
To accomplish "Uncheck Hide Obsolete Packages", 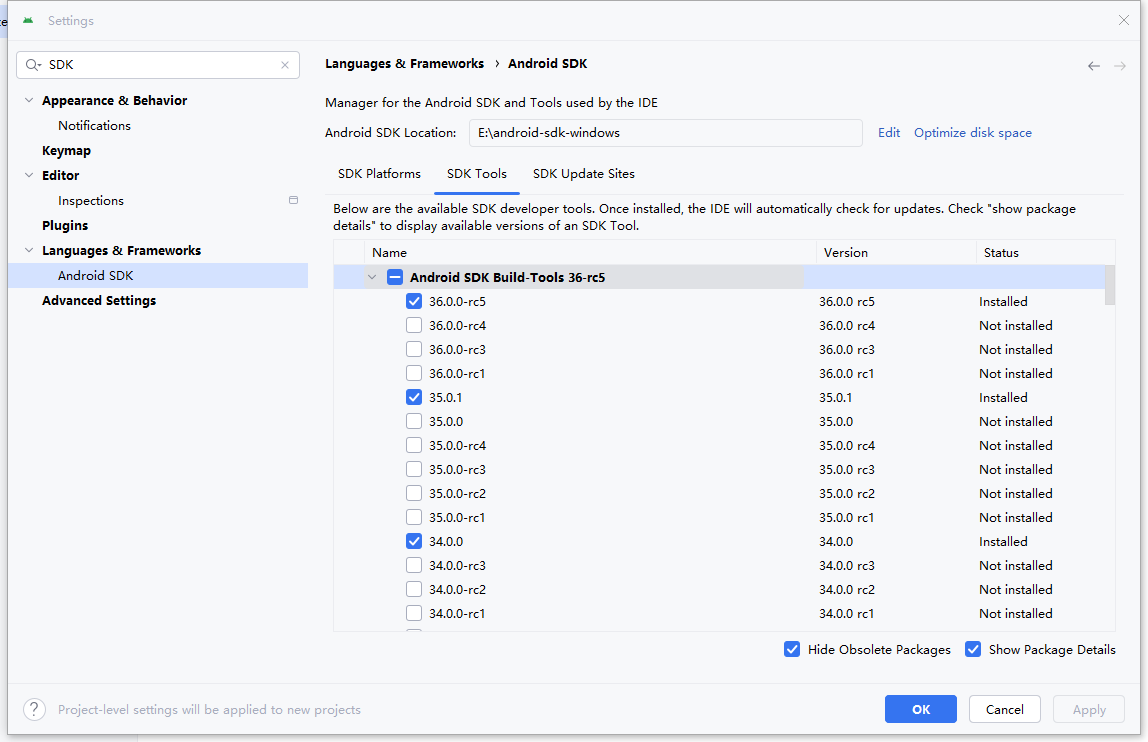I will pyautogui.click(x=792, y=649).
